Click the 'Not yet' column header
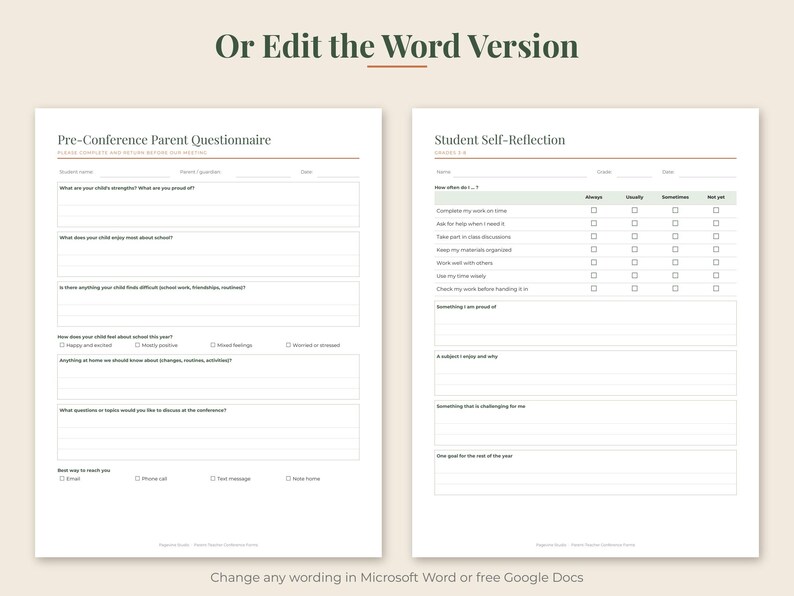This screenshot has height=596, width=794. tap(716, 197)
